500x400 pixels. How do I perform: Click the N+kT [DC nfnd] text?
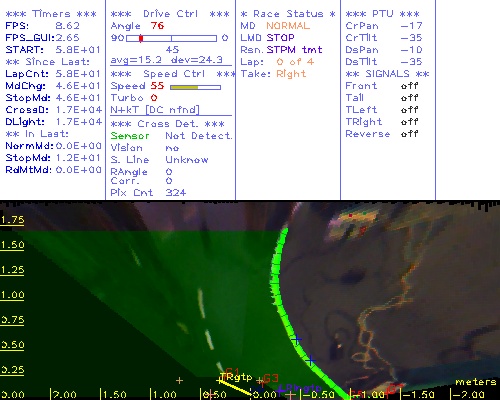(x=155, y=110)
